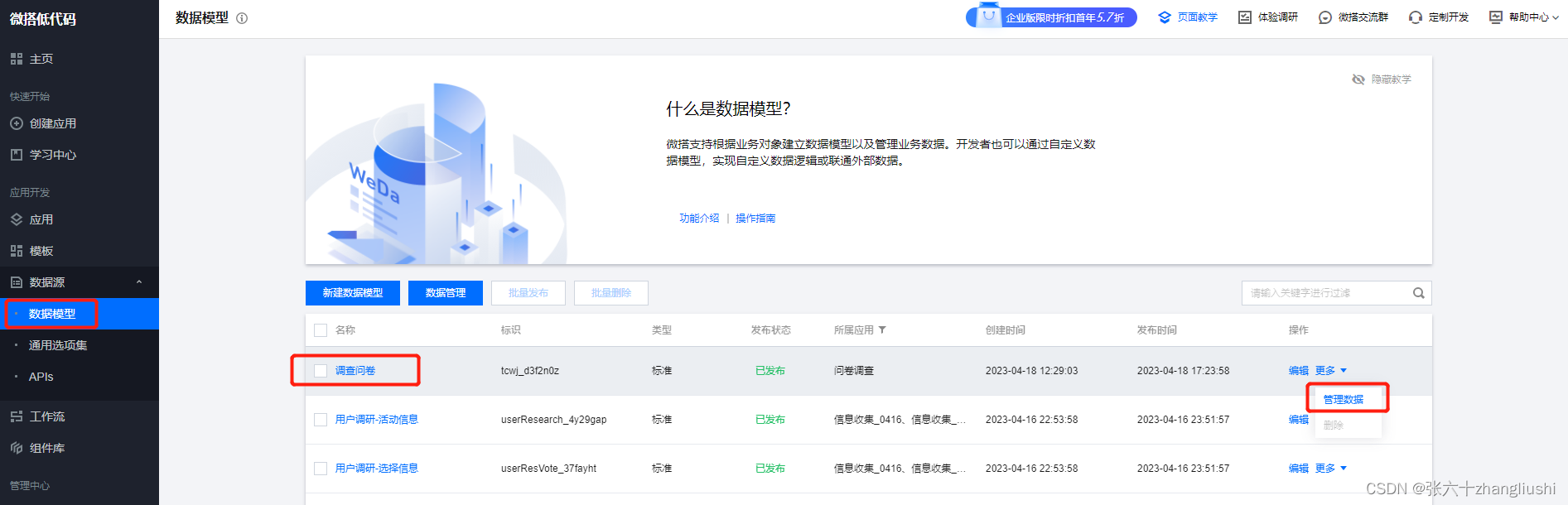Image resolution: width=1568 pixels, height=505 pixels.
Task: Click the 微搭交流群 chat icon
Action: click(1325, 17)
